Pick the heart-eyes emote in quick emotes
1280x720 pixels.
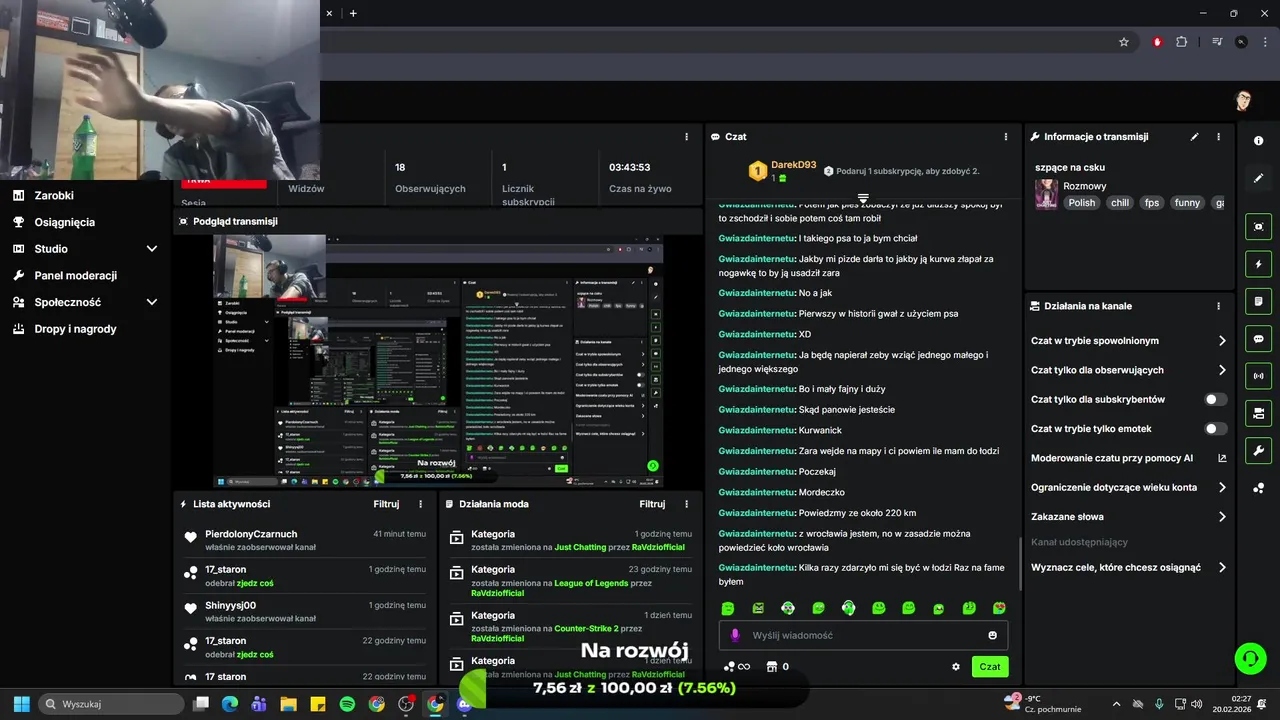tap(999, 608)
